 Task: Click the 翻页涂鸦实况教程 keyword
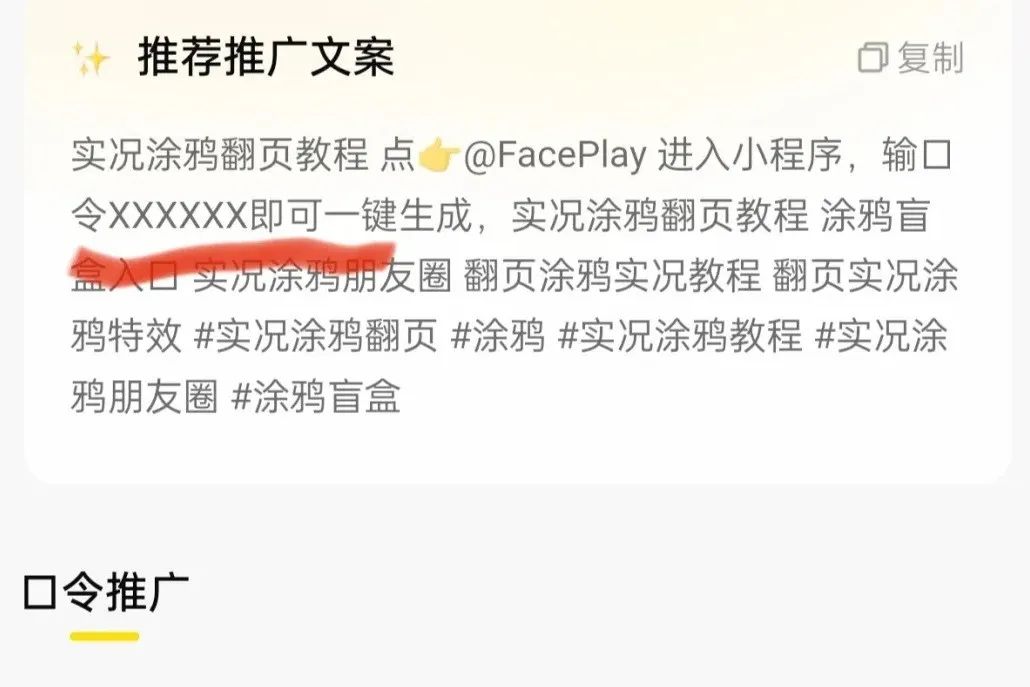[612, 275]
